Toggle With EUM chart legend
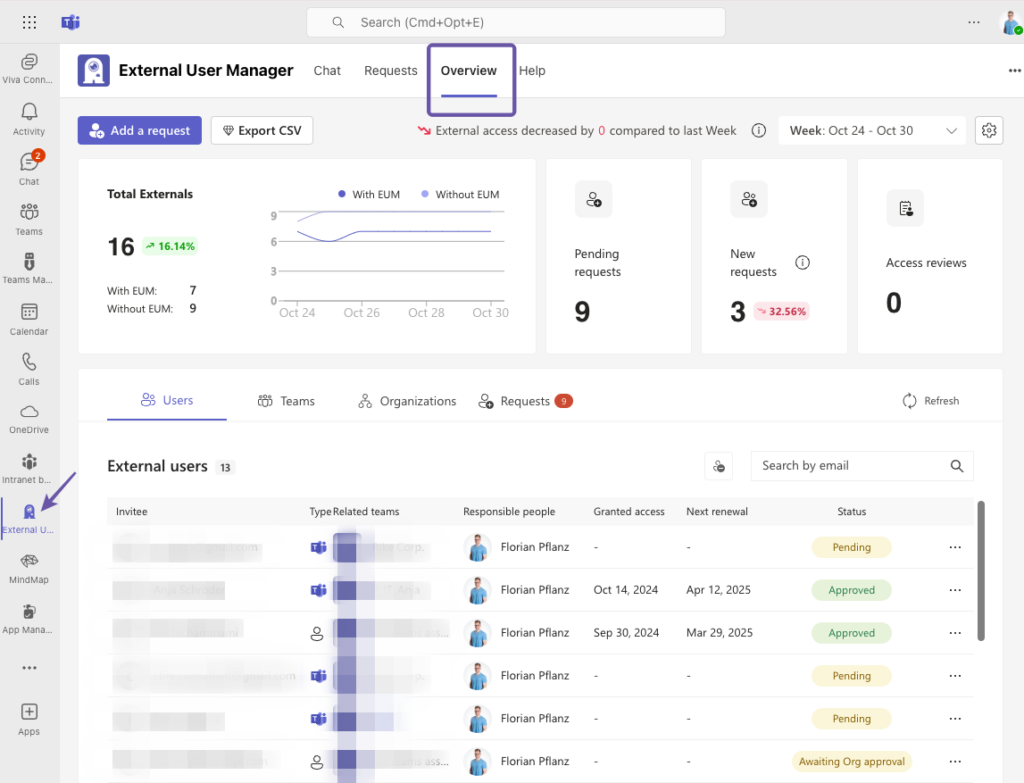 [x=369, y=195]
